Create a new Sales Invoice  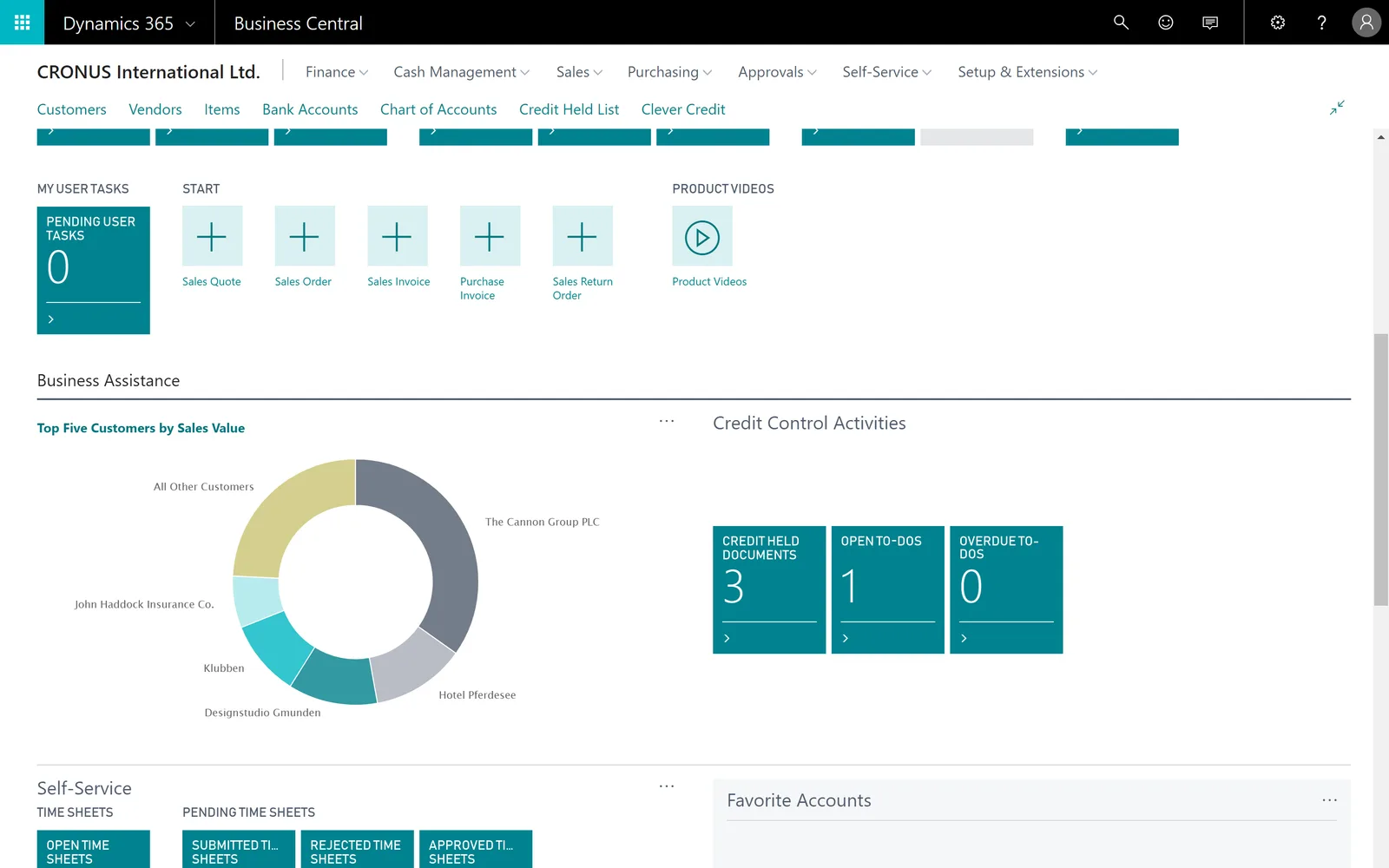(398, 236)
